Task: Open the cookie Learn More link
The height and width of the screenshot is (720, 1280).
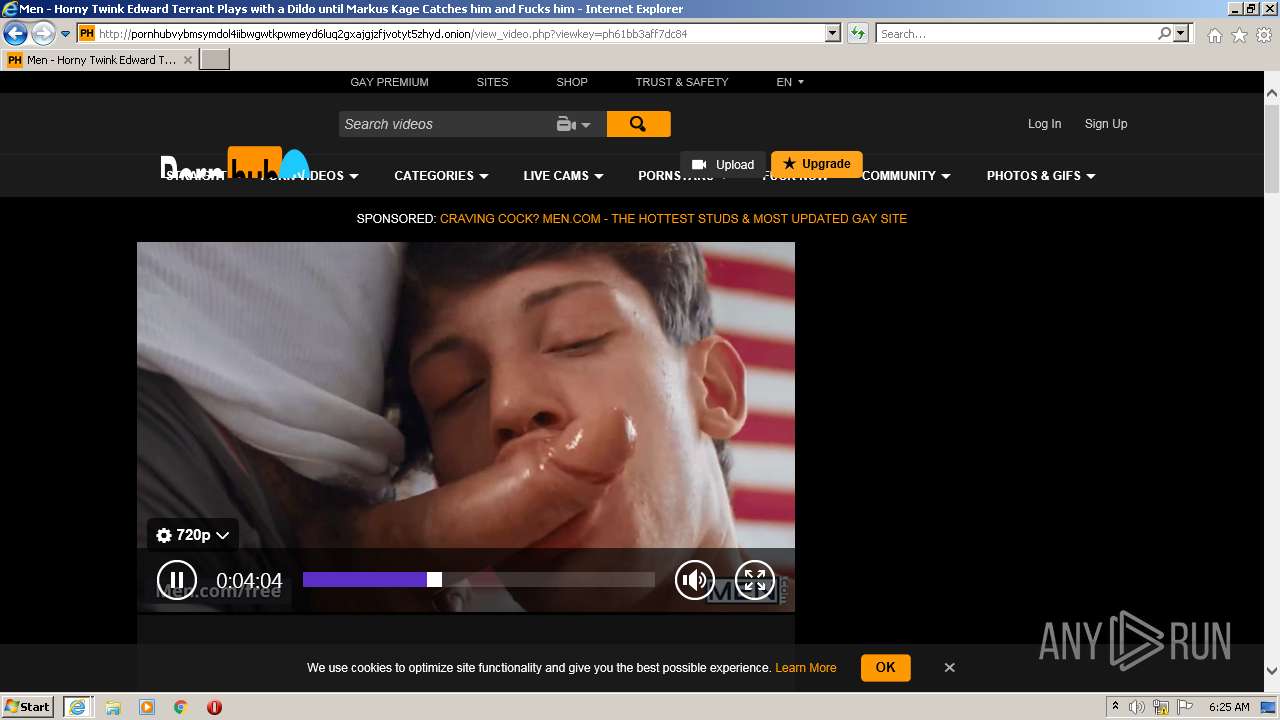Action: (x=806, y=668)
